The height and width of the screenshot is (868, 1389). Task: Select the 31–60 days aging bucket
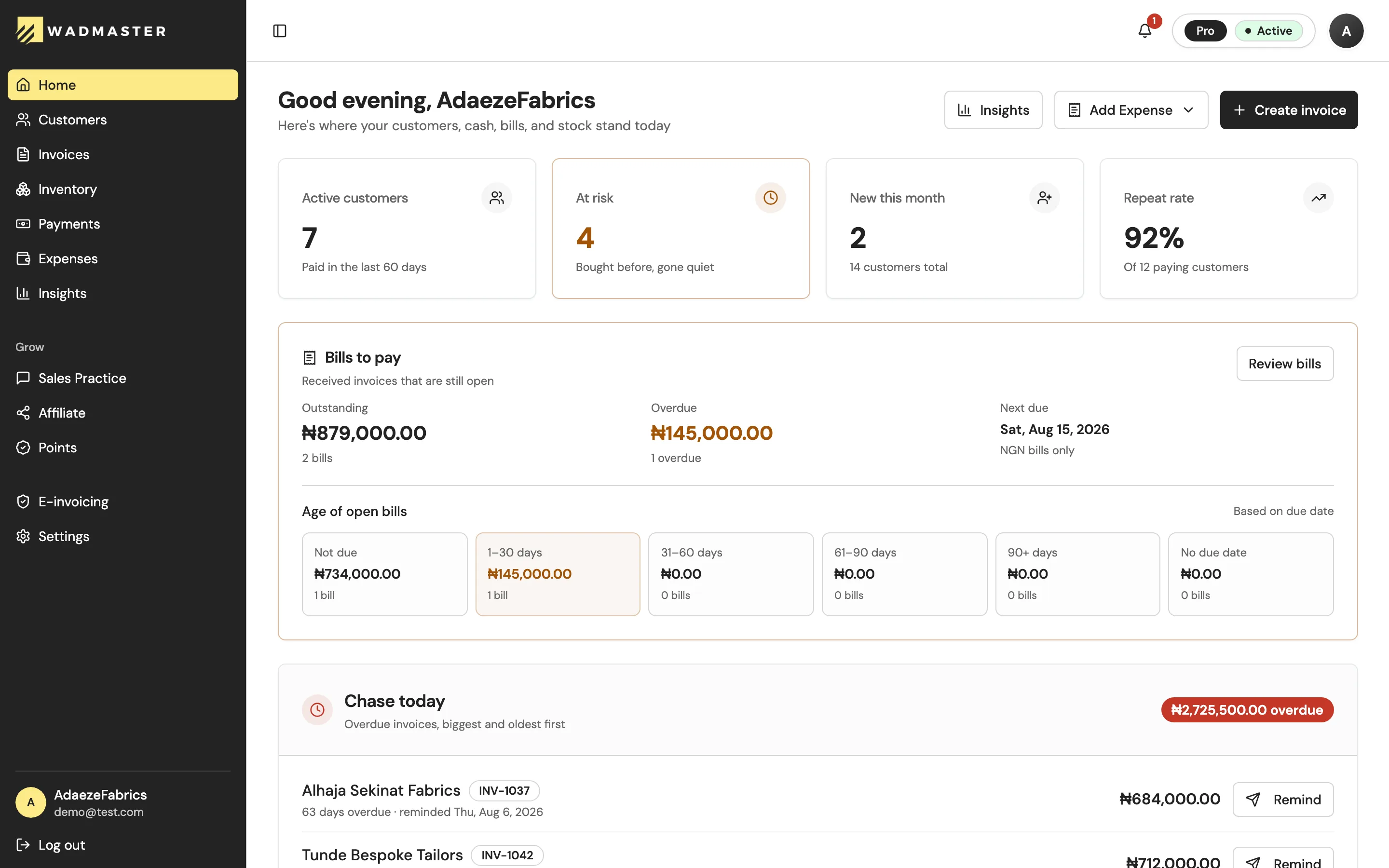(x=731, y=574)
